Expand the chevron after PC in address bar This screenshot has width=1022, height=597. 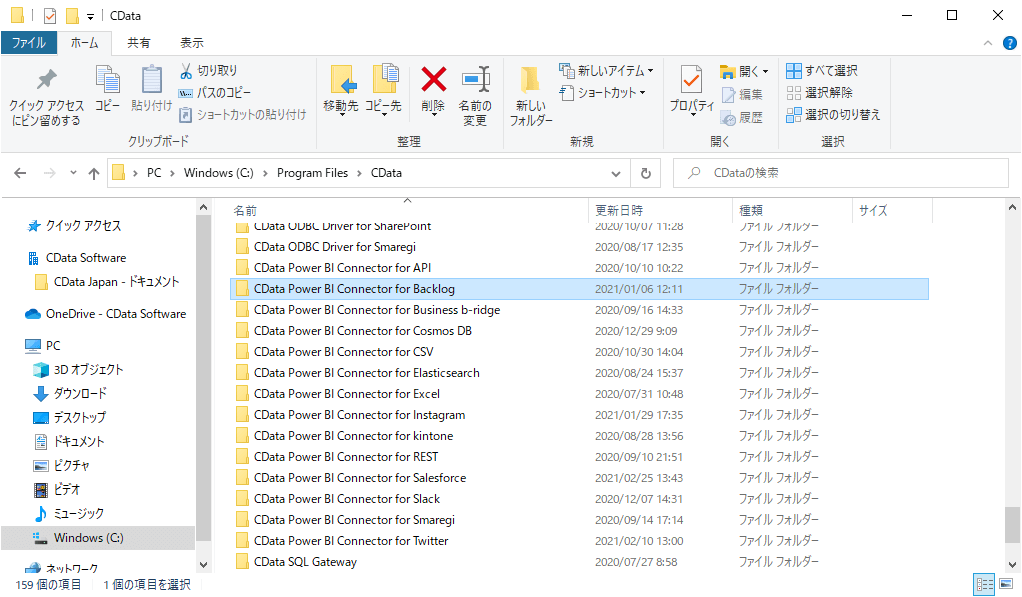click(173, 173)
